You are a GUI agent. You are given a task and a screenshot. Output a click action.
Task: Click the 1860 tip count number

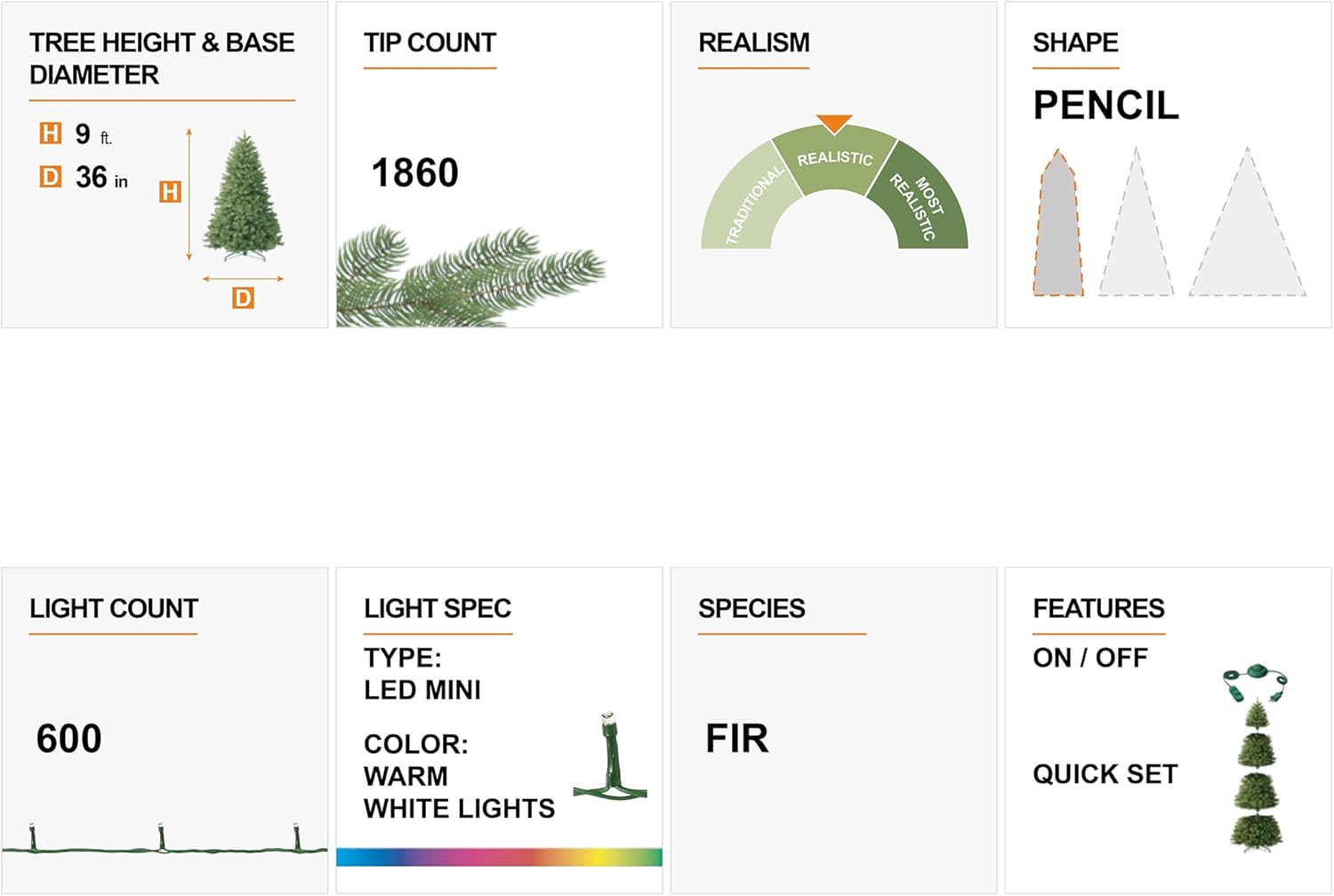[414, 172]
